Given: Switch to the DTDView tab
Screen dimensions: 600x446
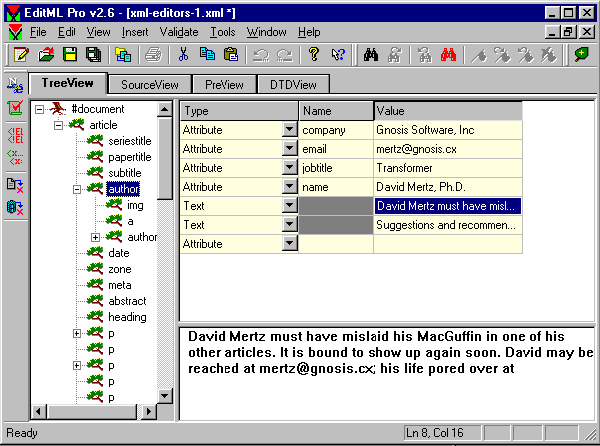Looking at the screenshot, I should click(293, 85).
